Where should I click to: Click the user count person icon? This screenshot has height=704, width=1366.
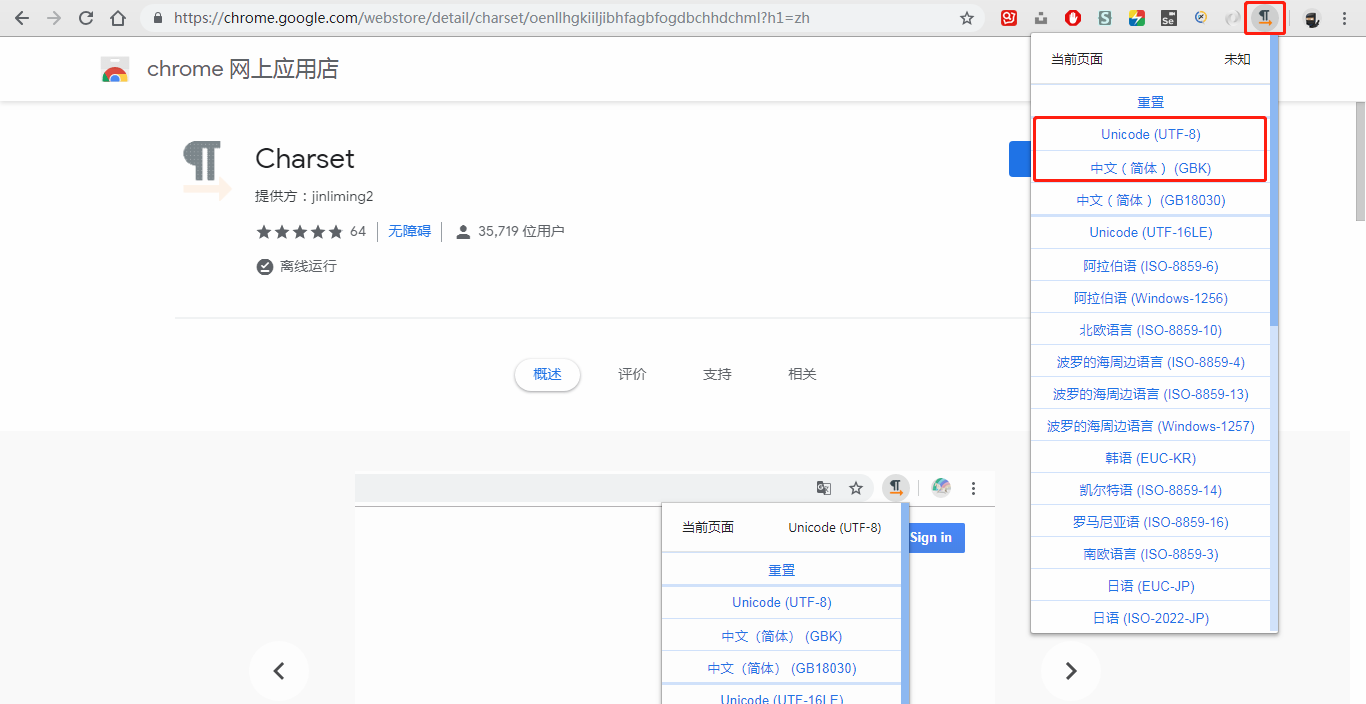point(463,232)
